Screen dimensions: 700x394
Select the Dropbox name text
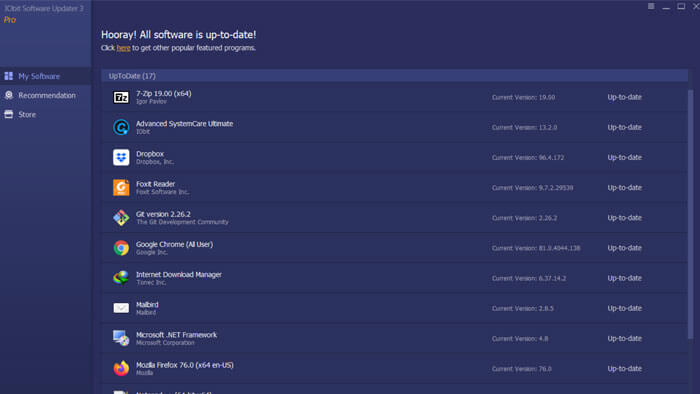click(x=150, y=153)
